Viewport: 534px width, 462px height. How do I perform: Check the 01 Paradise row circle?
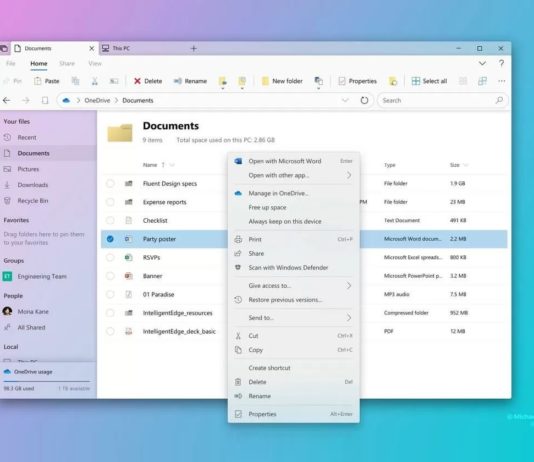[x=110, y=294]
